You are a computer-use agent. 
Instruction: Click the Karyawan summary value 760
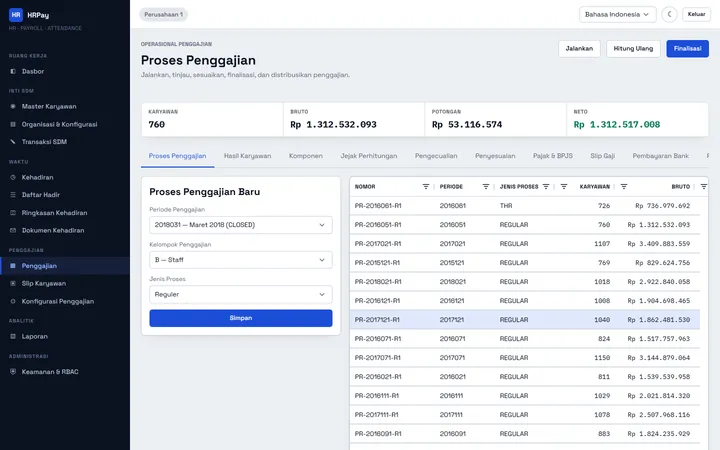pyautogui.click(x=157, y=124)
